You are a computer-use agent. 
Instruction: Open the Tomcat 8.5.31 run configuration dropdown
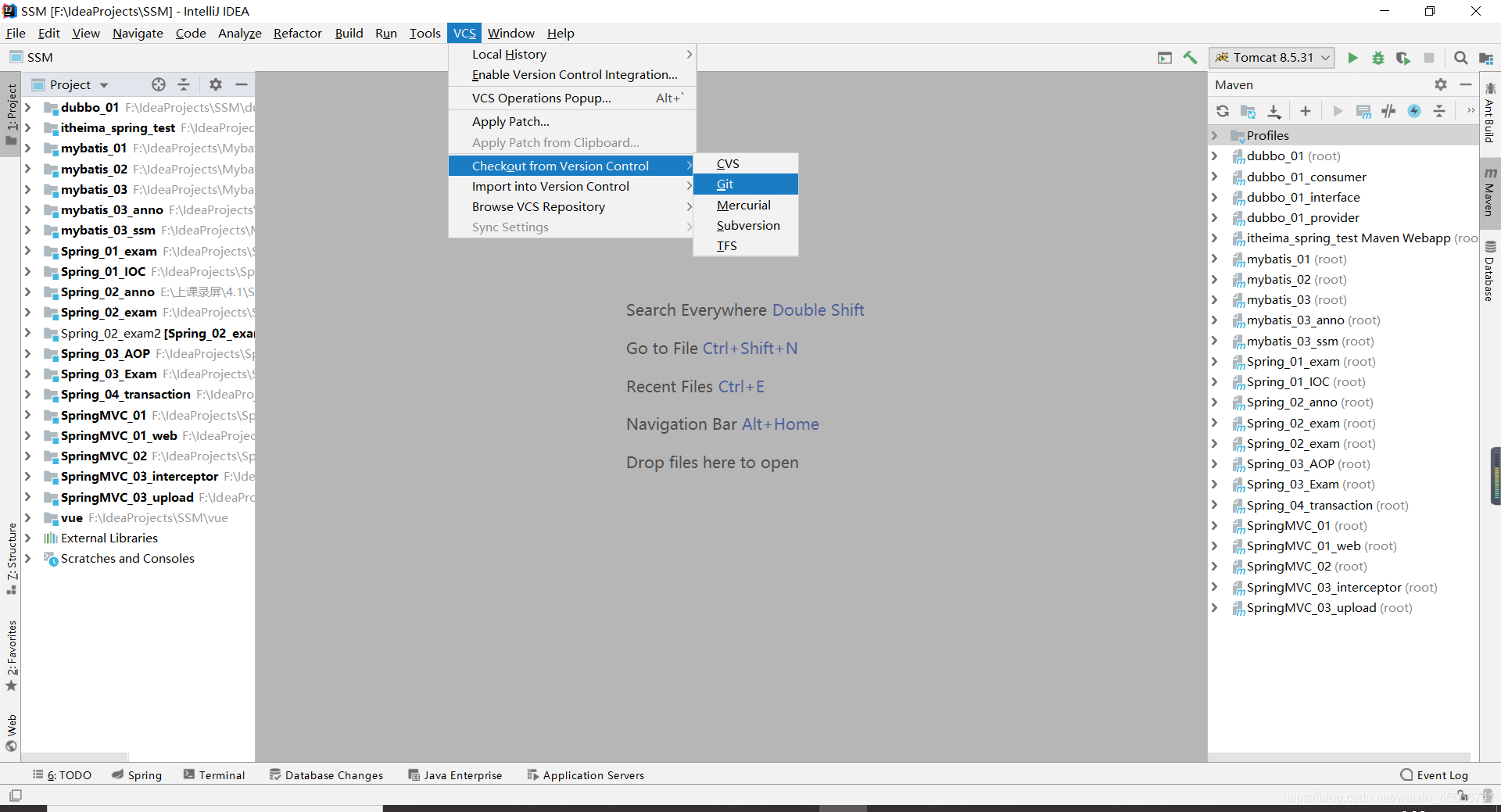pos(1271,58)
